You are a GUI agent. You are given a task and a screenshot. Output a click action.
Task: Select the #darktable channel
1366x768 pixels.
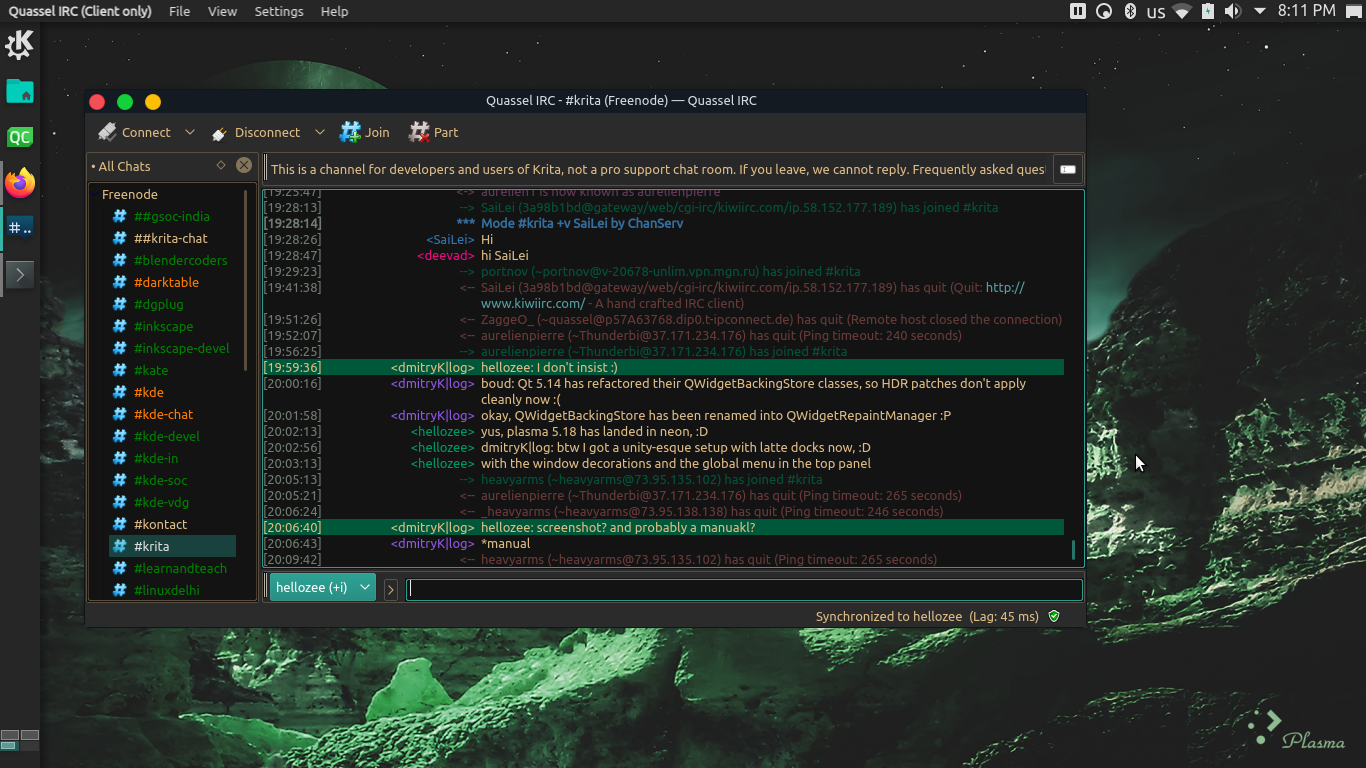pos(166,282)
